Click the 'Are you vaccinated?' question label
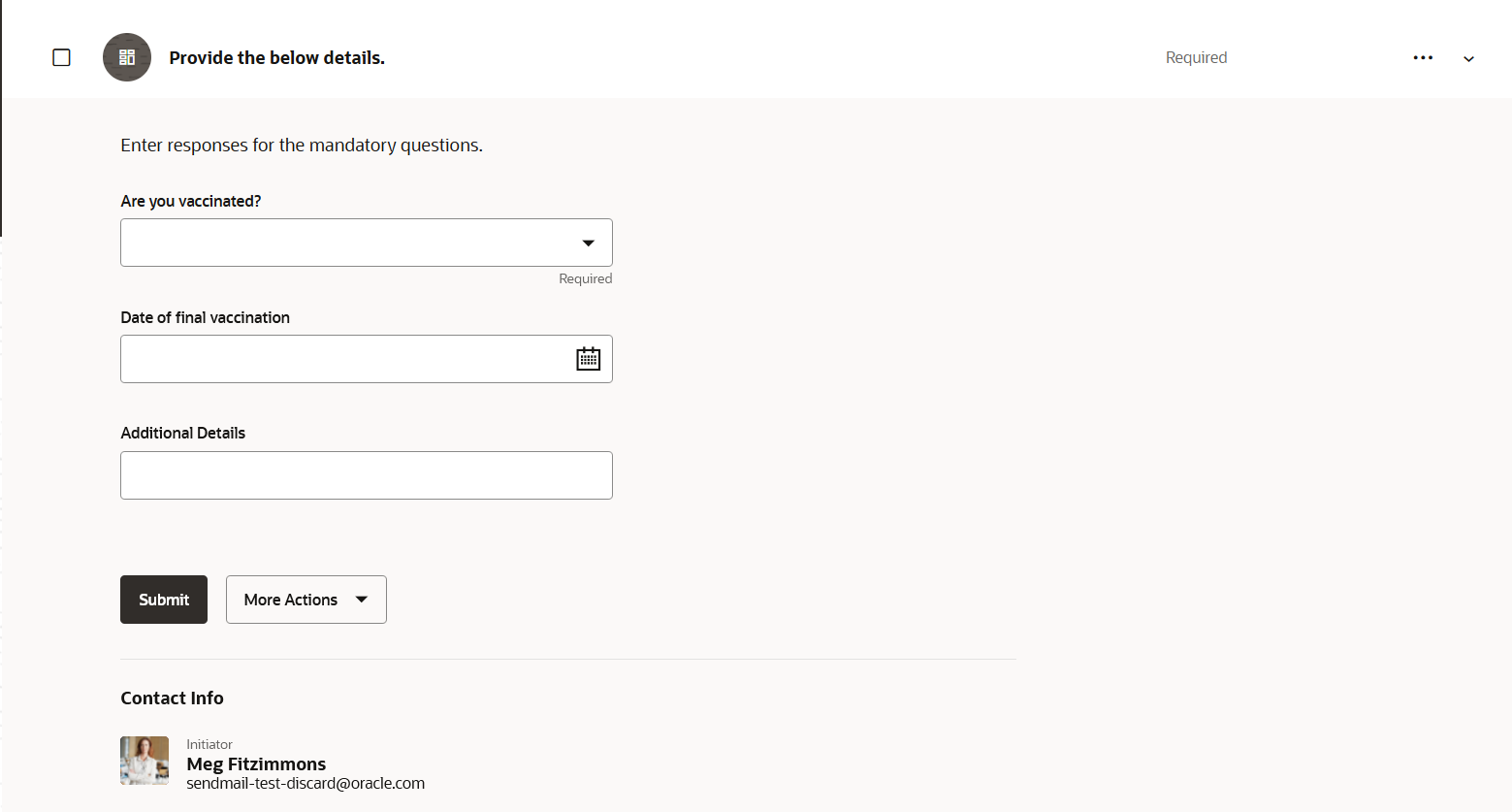This screenshot has height=812, width=1512. 190,202
